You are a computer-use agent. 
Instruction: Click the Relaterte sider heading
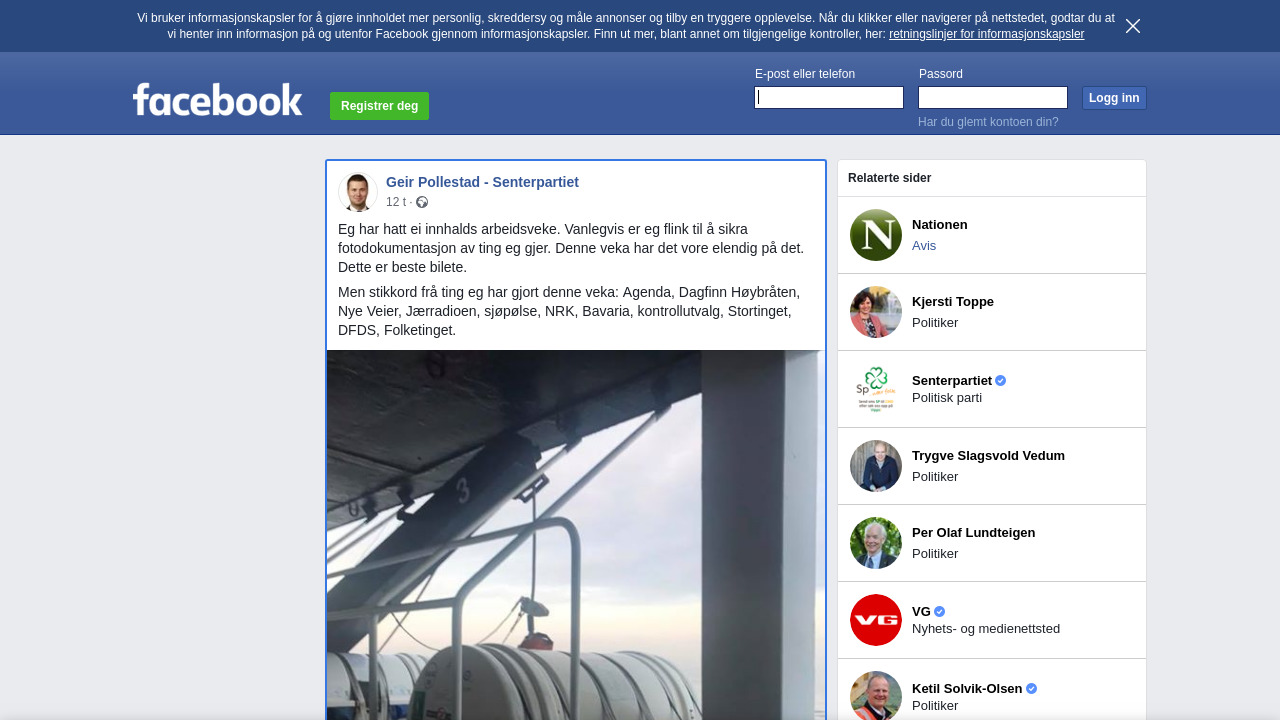pyautogui.click(x=890, y=178)
